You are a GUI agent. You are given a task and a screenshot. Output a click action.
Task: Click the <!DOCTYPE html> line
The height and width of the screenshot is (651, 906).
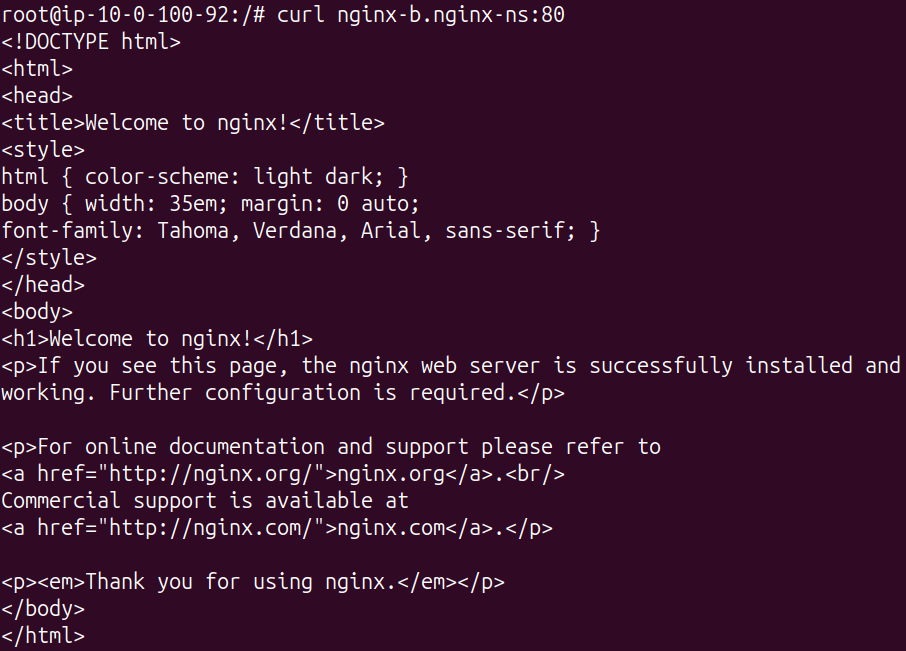[x=91, y=42]
